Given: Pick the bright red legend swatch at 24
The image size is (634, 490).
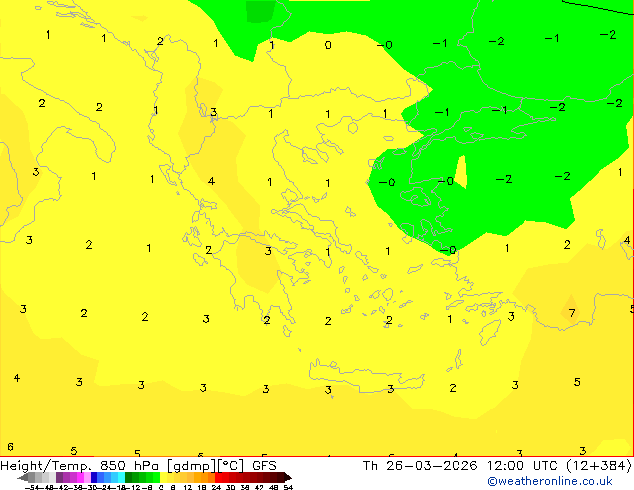Looking at the screenshot, I should pyautogui.click(x=218, y=477).
